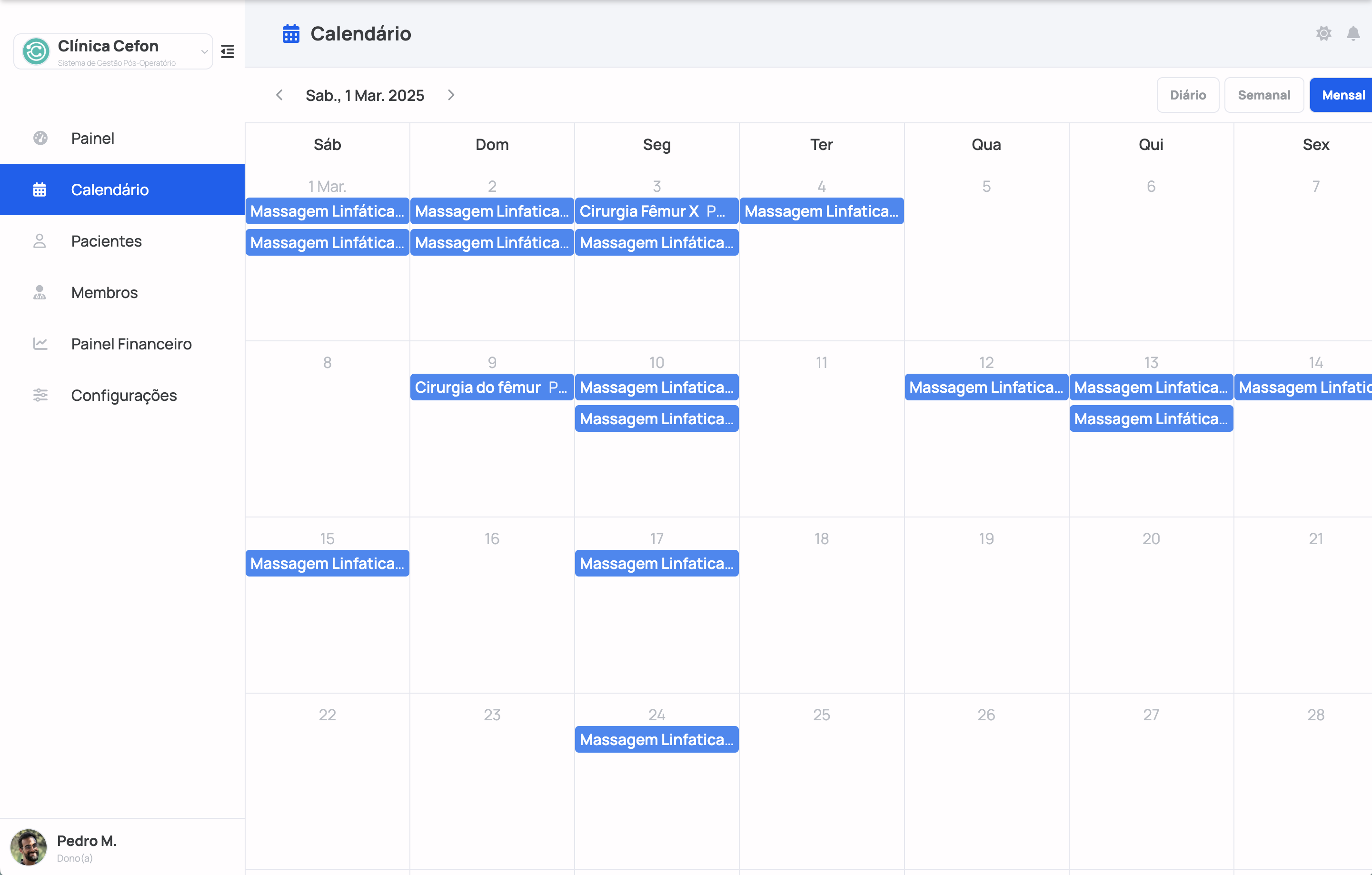Screen dimensions: 1372x875
Task: Click the notification bell icon
Action: (x=1354, y=33)
